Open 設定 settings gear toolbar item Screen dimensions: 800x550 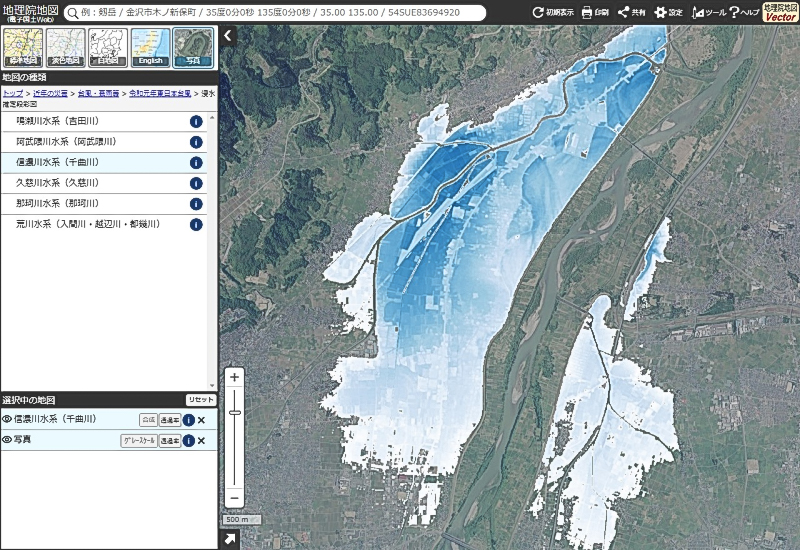pyautogui.click(x=669, y=12)
